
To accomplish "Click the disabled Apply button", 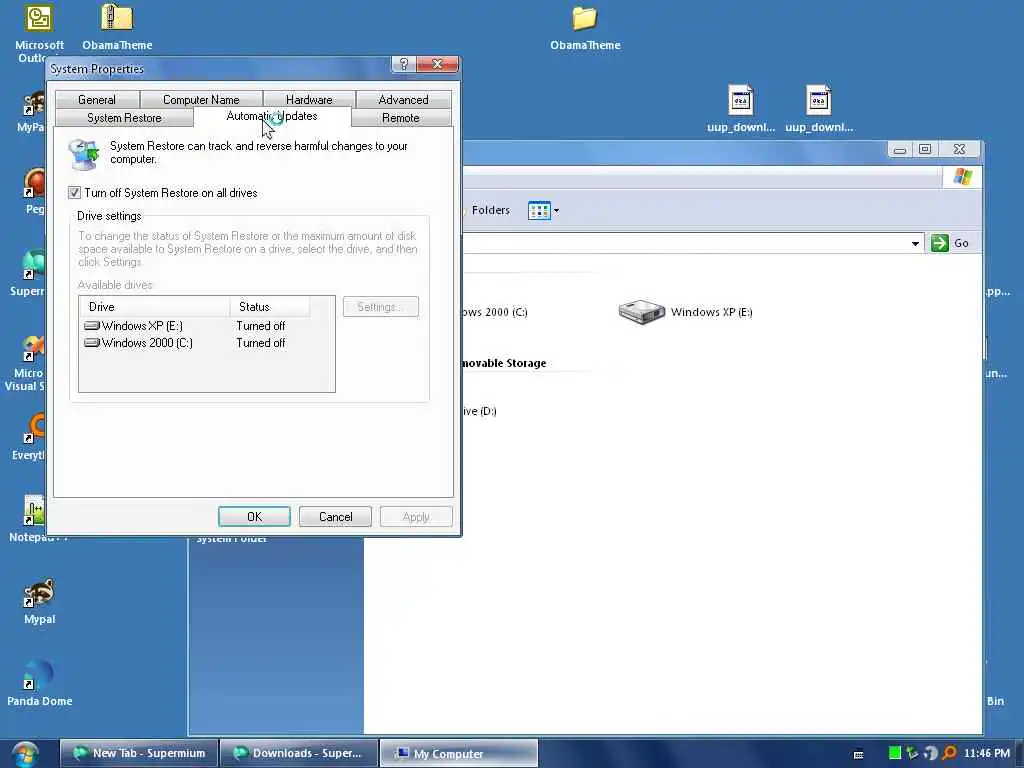I will click(x=416, y=517).
